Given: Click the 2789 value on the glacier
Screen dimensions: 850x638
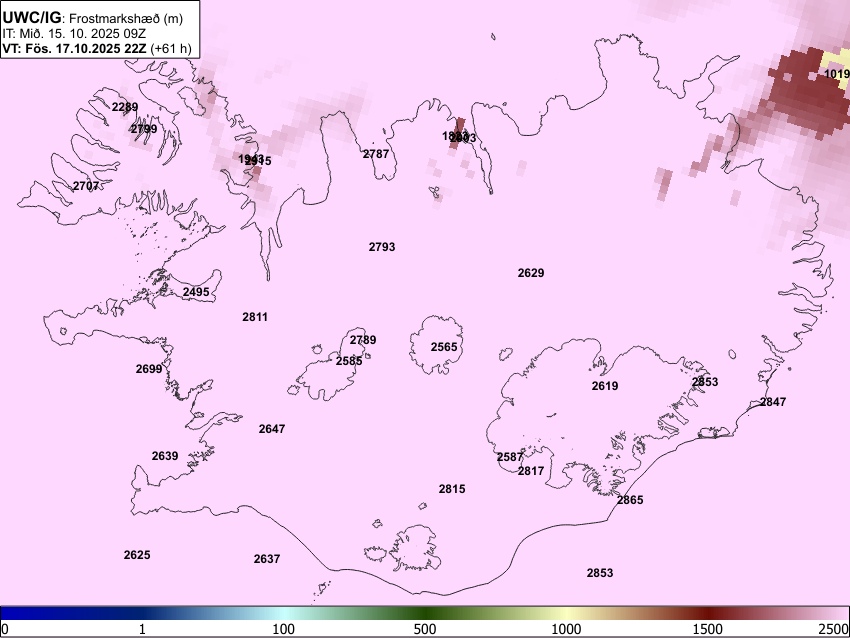Looking at the screenshot, I should [x=363, y=340].
